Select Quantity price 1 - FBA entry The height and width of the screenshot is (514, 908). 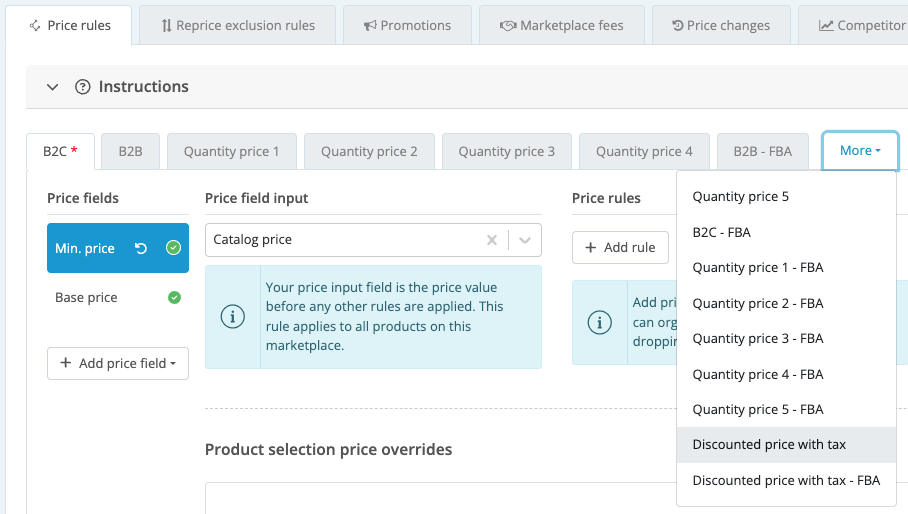coord(786,268)
